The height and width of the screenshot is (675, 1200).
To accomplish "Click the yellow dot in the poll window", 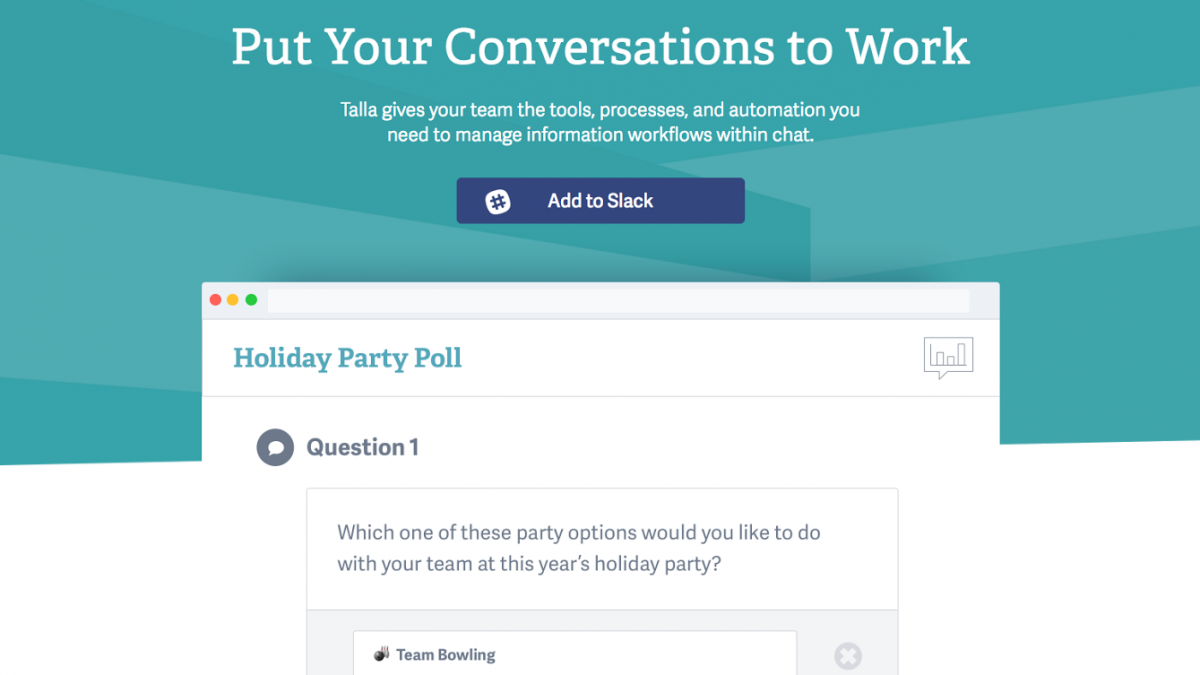I will tap(233, 300).
